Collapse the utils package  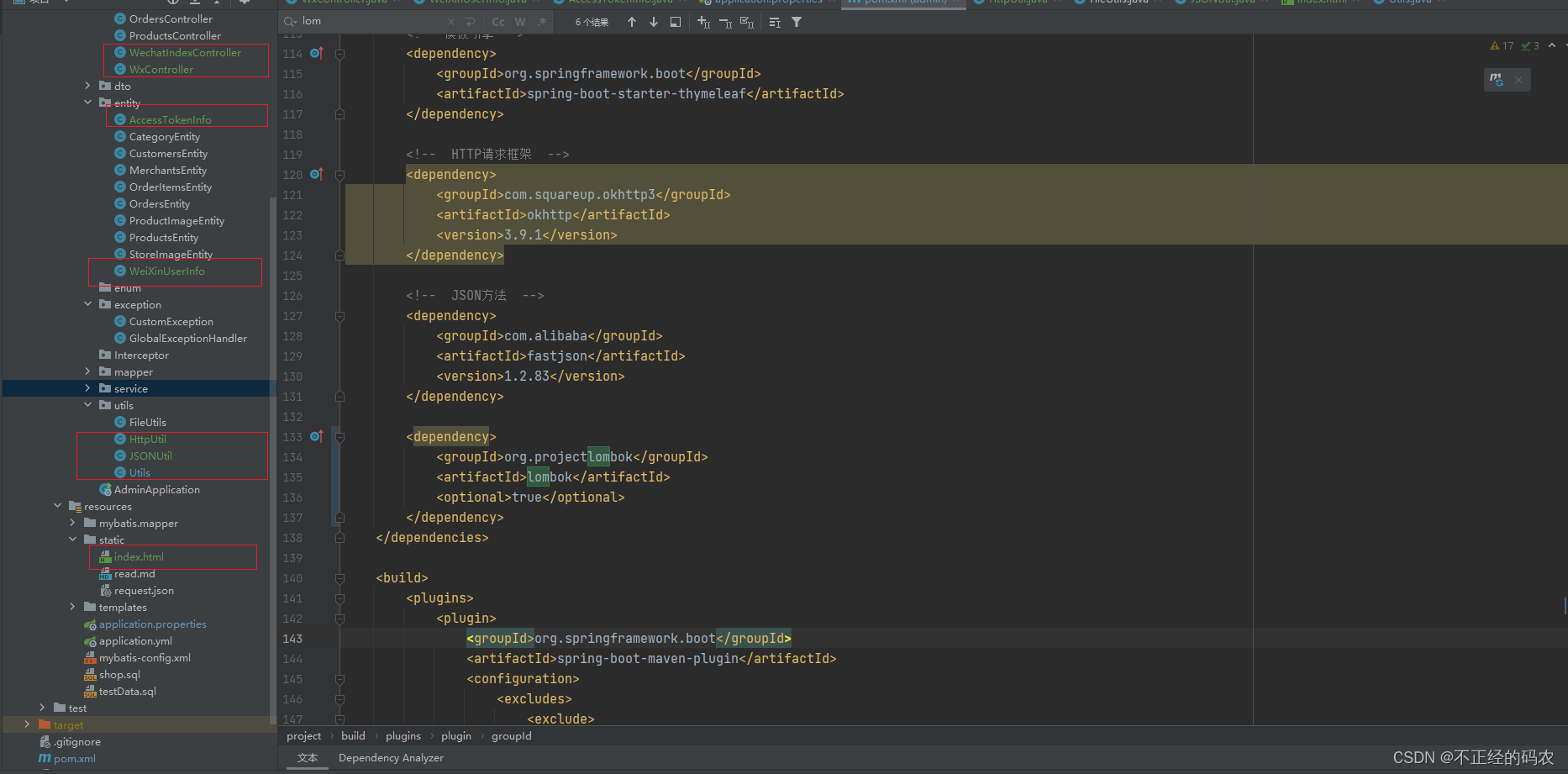point(87,405)
